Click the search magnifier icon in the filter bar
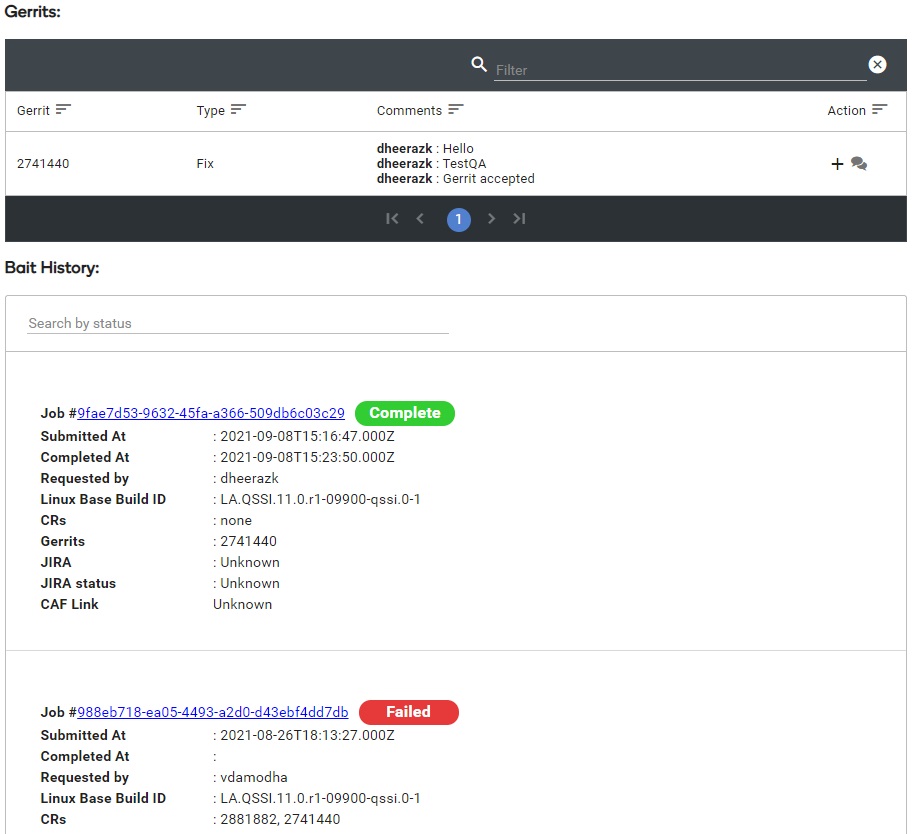The height and width of the screenshot is (834, 920). click(479, 64)
